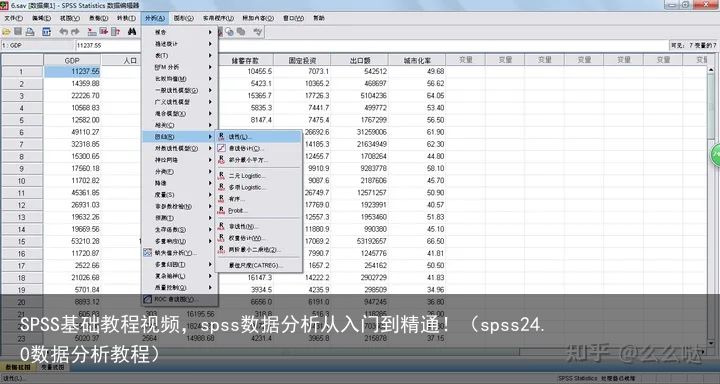Expand the 描述统计 submenu
720x384 pixels.
pyautogui.click(x=180, y=44)
